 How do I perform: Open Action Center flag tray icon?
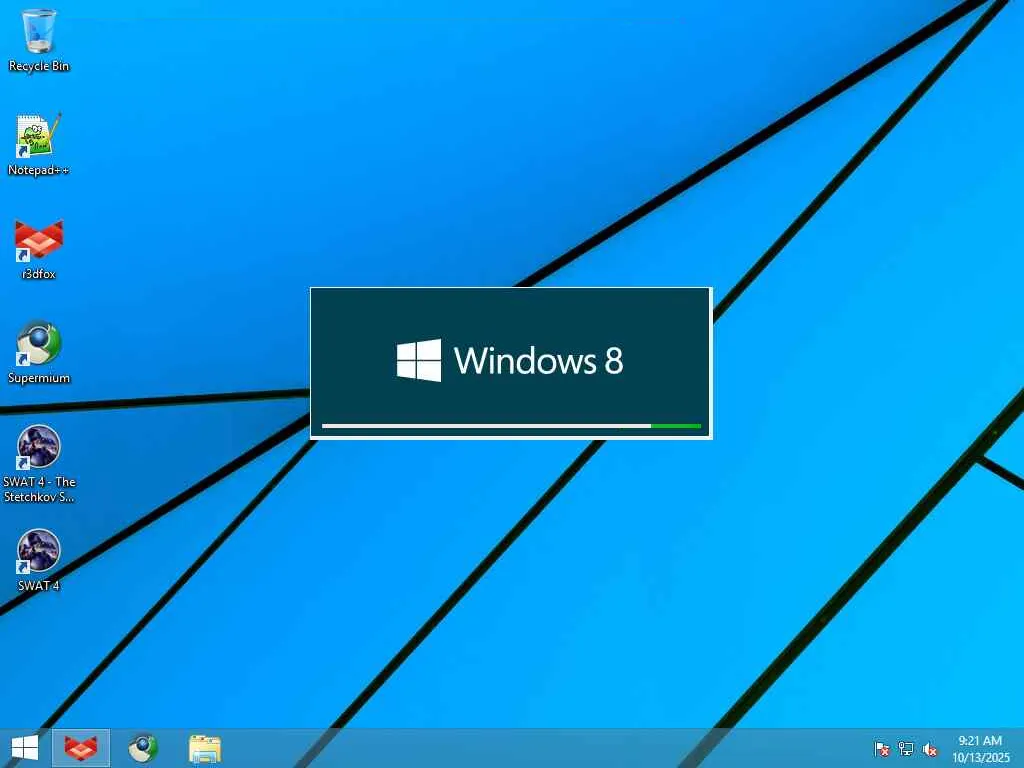(x=881, y=748)
